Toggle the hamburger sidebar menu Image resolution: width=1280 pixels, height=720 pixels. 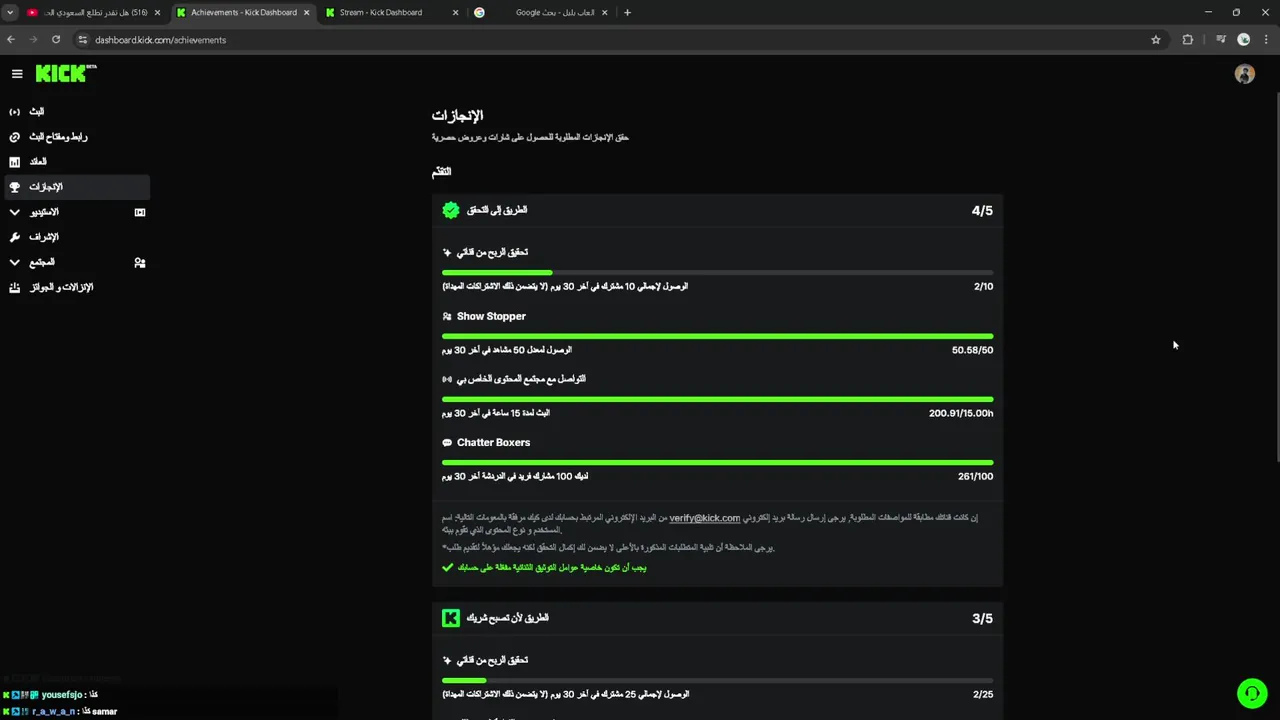(17, 74)
